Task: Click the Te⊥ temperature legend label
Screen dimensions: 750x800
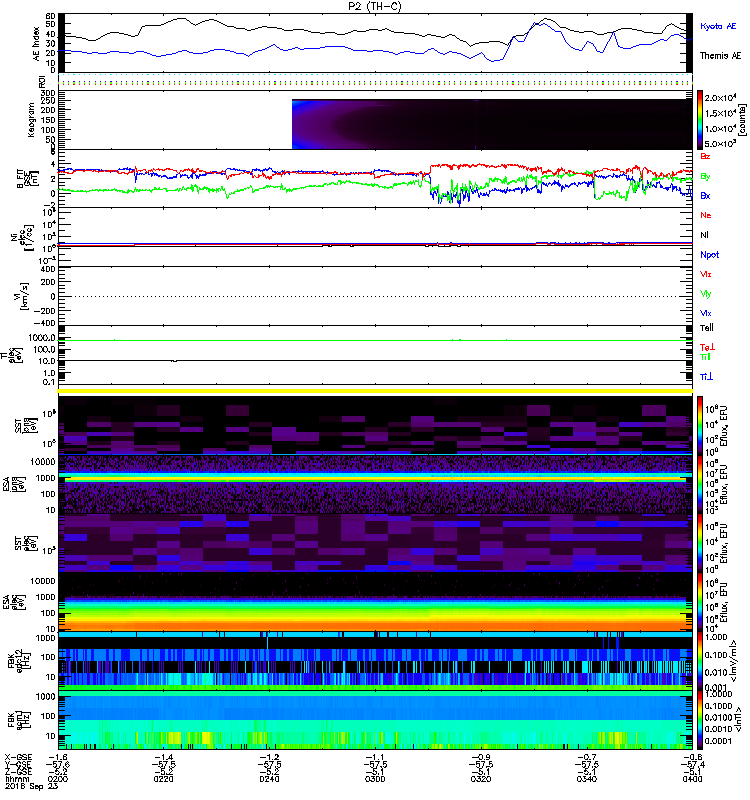Action: pos(707,347)
